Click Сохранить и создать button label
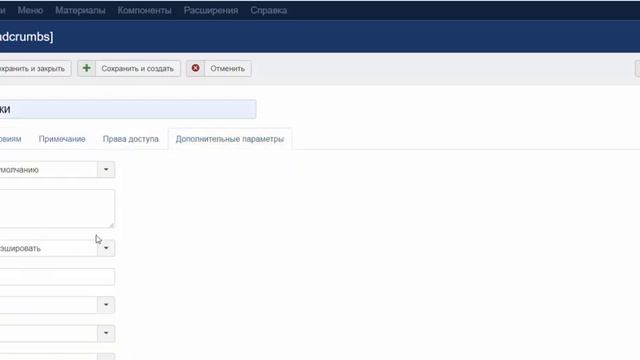Viewport: 640px width, 360px height. point(138,69)
